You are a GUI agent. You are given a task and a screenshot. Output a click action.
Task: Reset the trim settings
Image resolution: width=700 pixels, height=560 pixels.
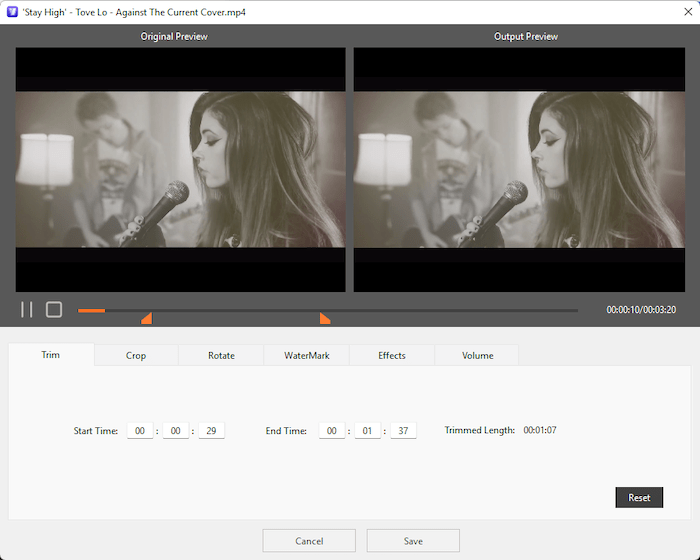[639, 497]
